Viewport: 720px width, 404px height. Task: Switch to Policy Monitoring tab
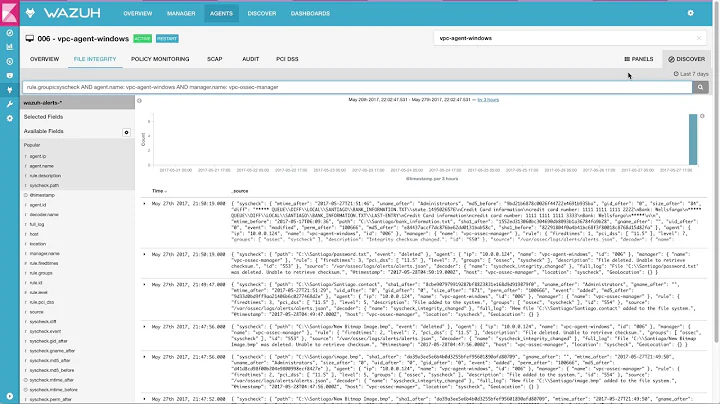click(160, 59)
